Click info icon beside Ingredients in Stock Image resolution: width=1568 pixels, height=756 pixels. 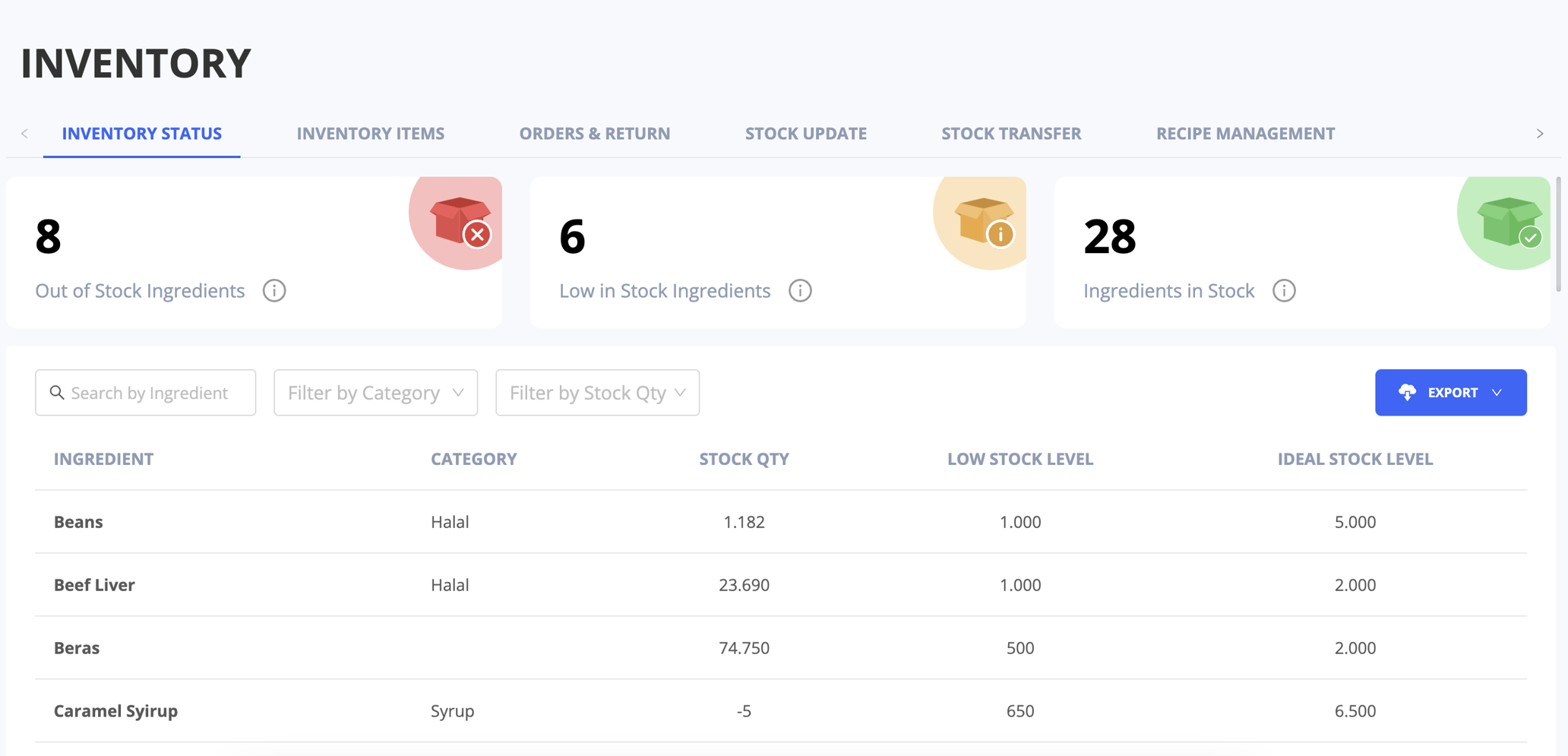pyautogui.click(x=1284, y=290)
